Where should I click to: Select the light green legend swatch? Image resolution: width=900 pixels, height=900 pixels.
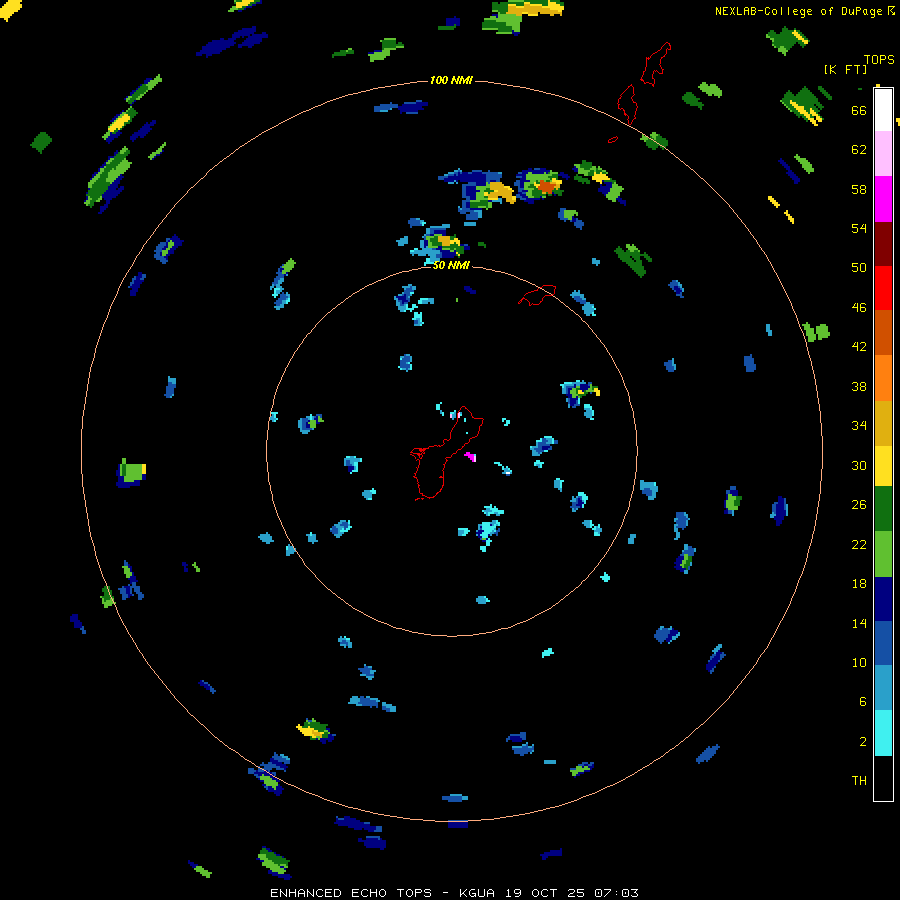click(883, 554)
